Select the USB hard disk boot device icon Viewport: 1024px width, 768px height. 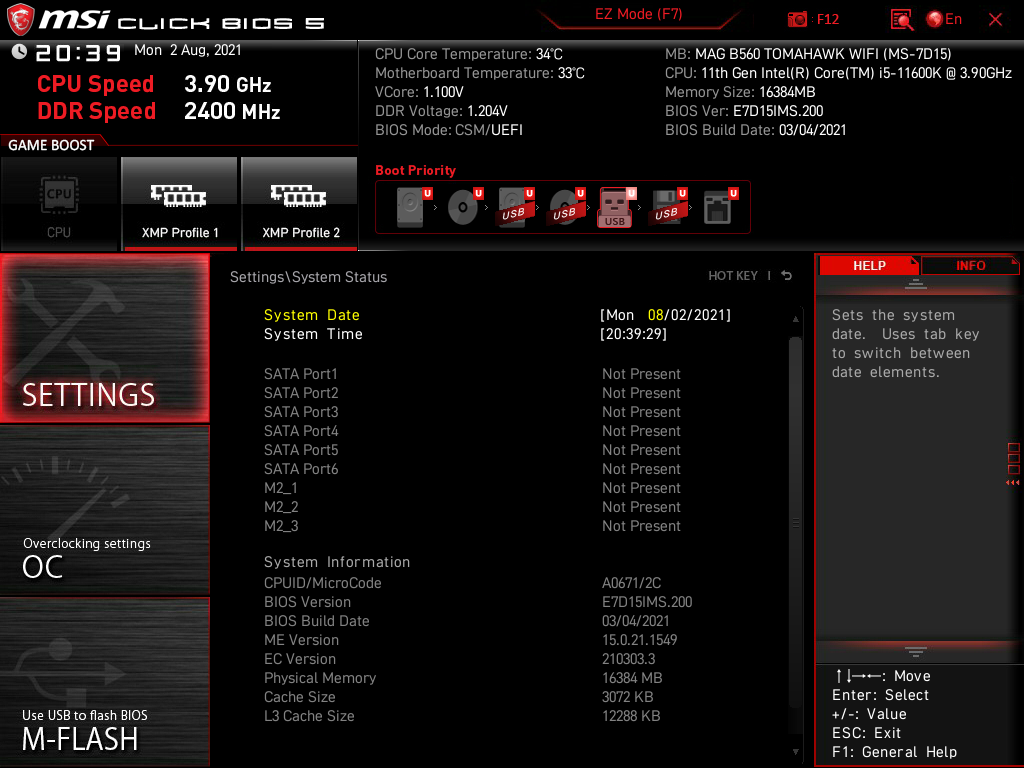click(515, 207)
